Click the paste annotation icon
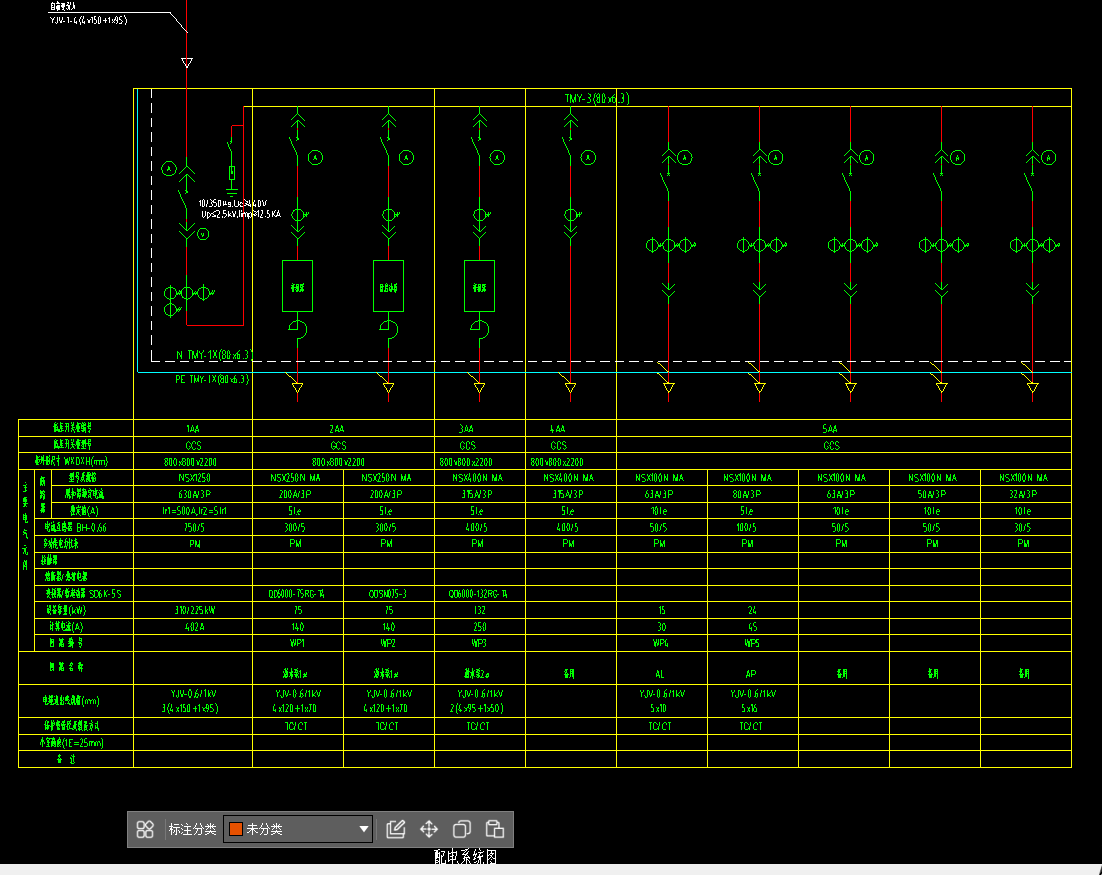This screenshot has height=875, width=1102. (x=495, y=829)
